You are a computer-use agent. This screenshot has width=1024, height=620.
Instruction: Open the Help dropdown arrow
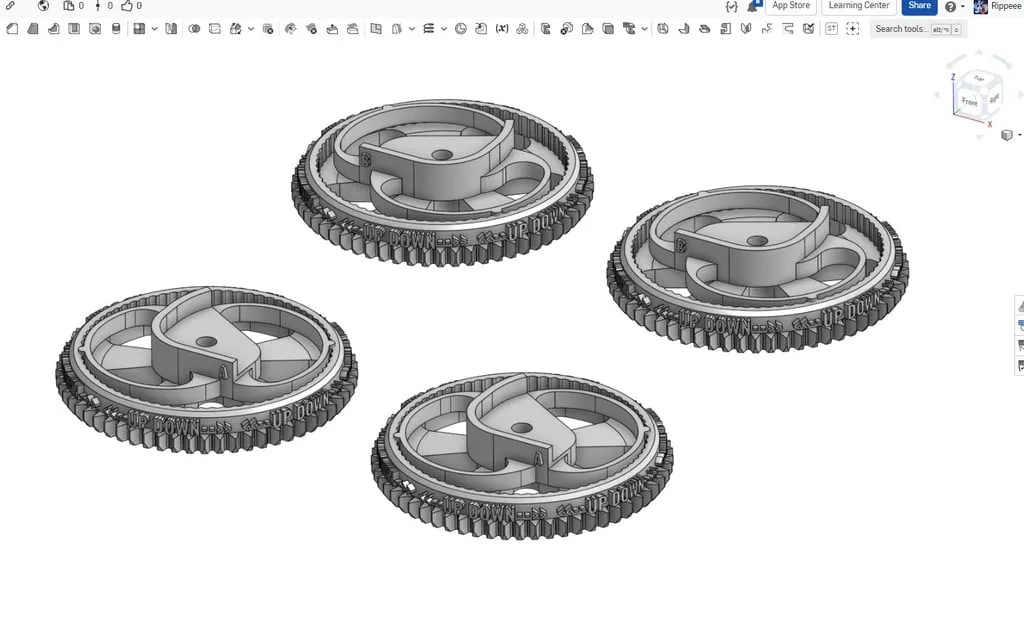pyautogui.click(x=962, y=6)
